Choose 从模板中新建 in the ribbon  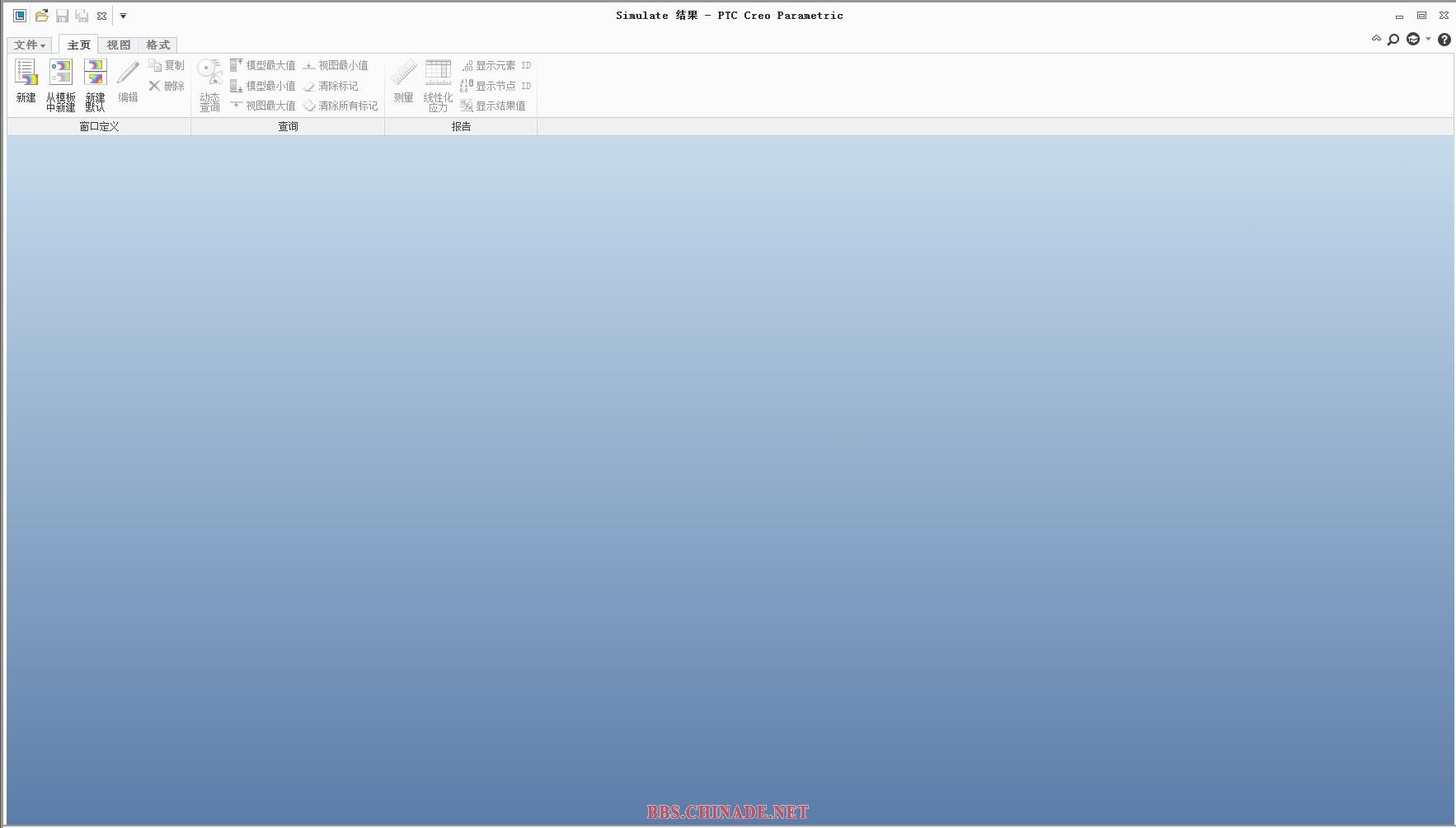tap(60, 84)
